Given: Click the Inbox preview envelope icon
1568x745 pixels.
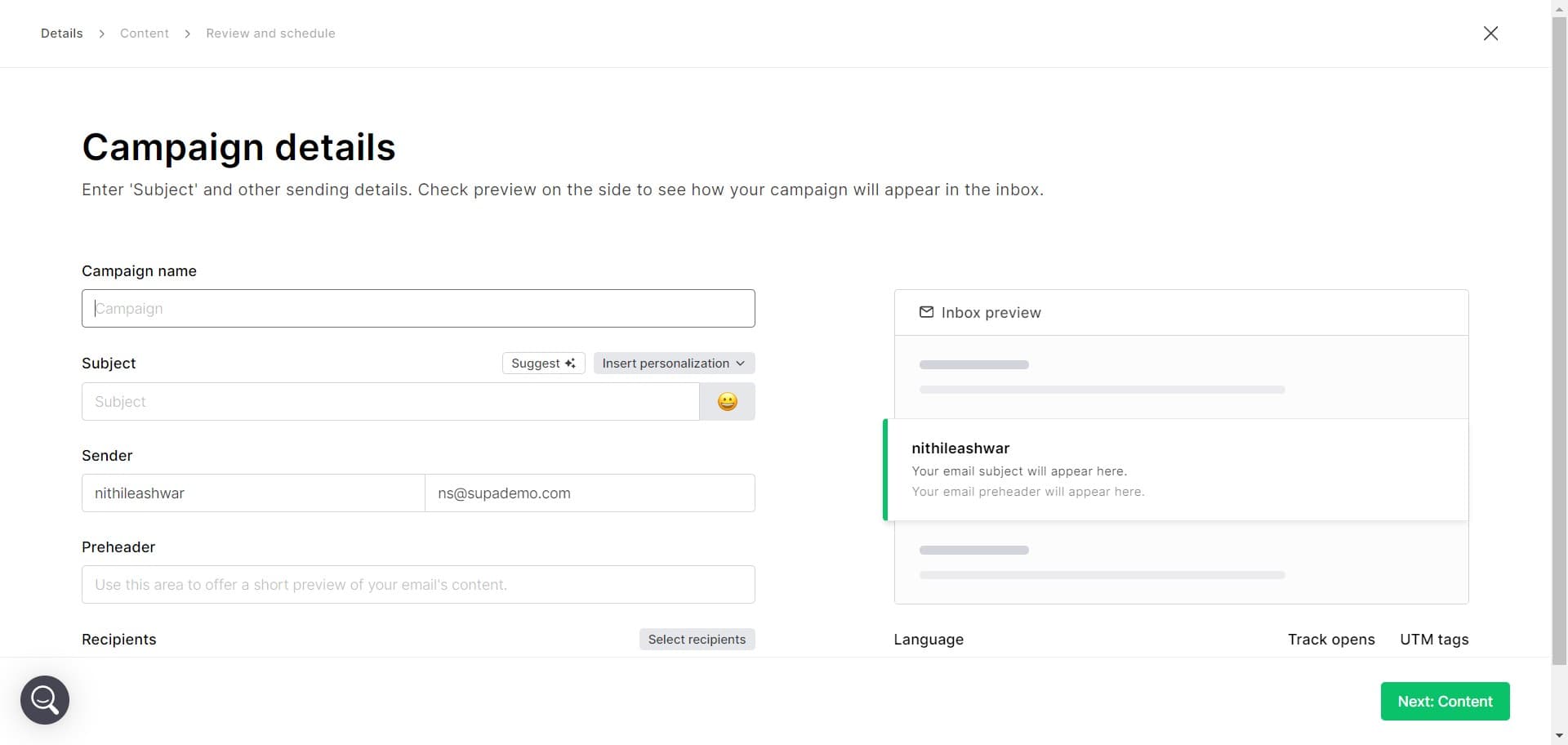Looking at the screenshot, I should click(x=927, y=312).
